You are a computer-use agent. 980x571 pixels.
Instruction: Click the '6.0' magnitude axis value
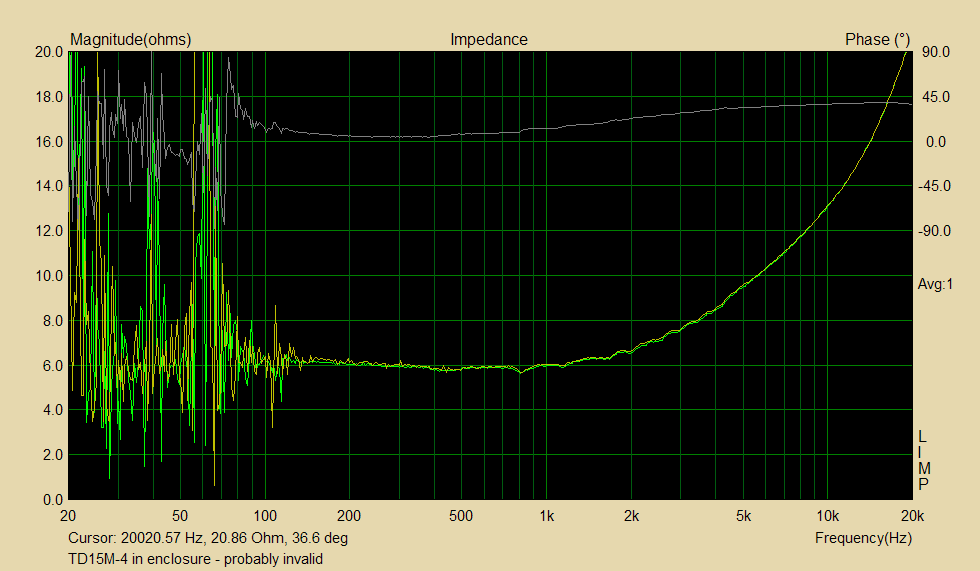(x=52, y=365)
